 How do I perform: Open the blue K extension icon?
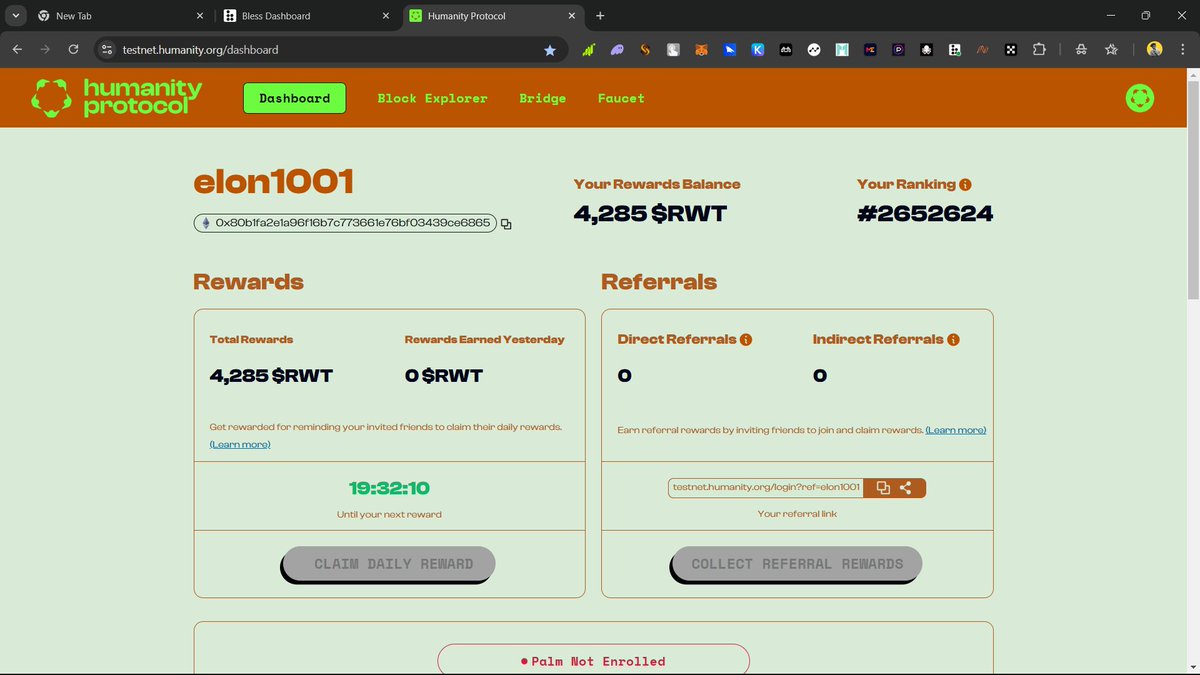click(x=758, y=49)
